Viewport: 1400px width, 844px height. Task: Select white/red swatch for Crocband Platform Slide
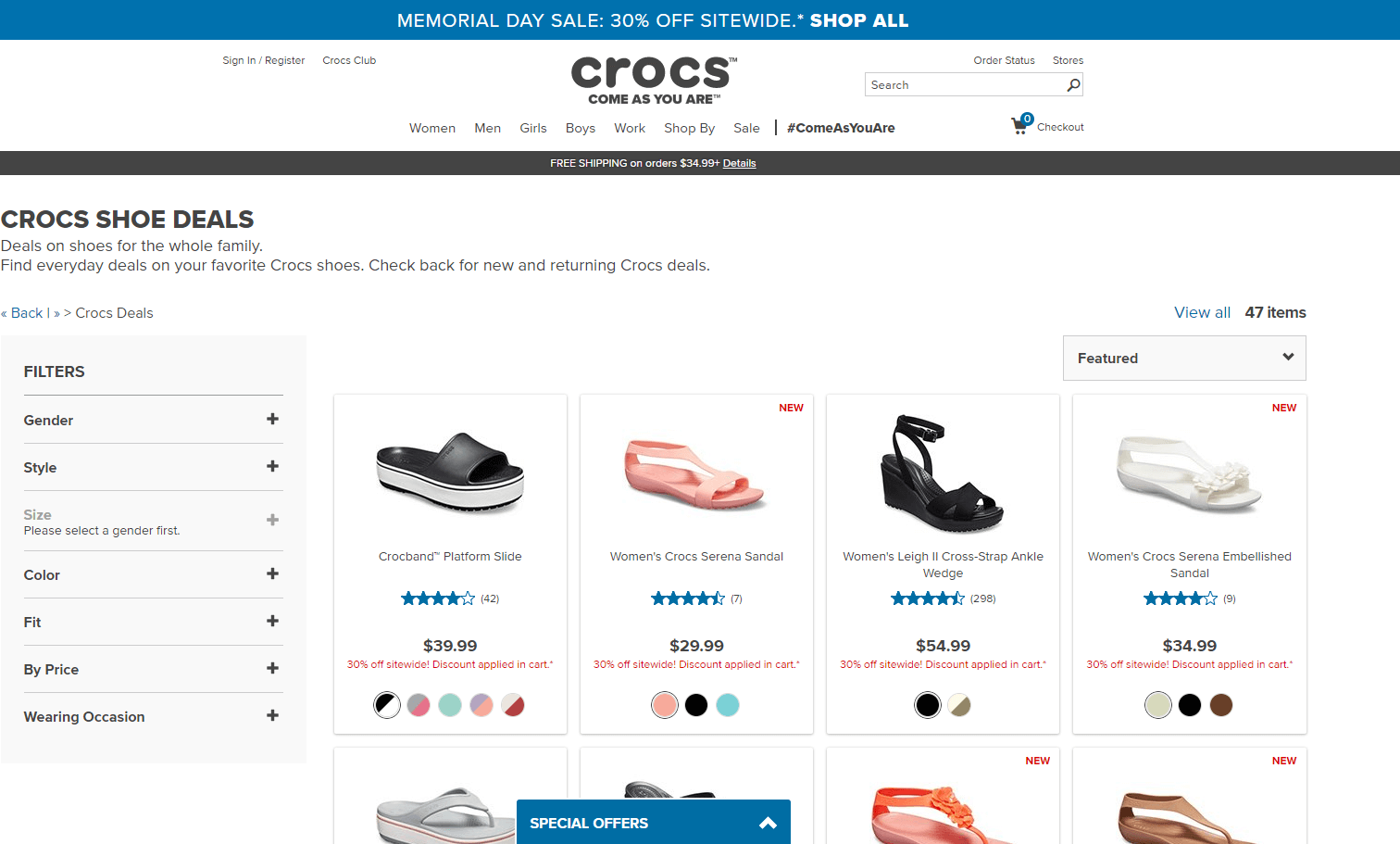pyautogui.click(x=513, y=705)
